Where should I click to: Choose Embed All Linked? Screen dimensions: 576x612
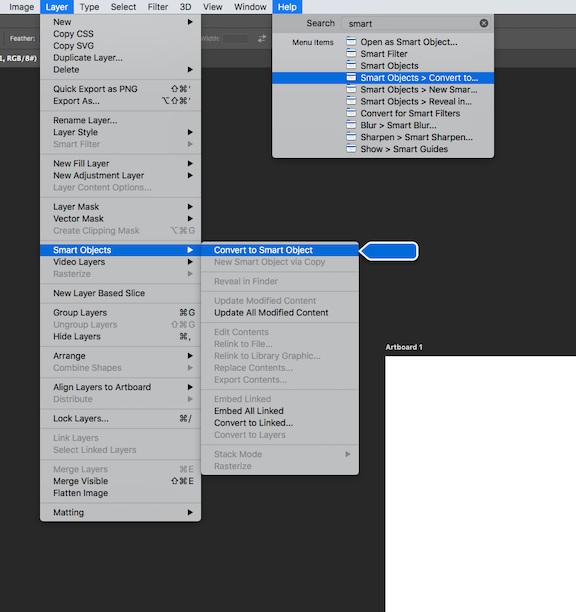coord(280,411)
